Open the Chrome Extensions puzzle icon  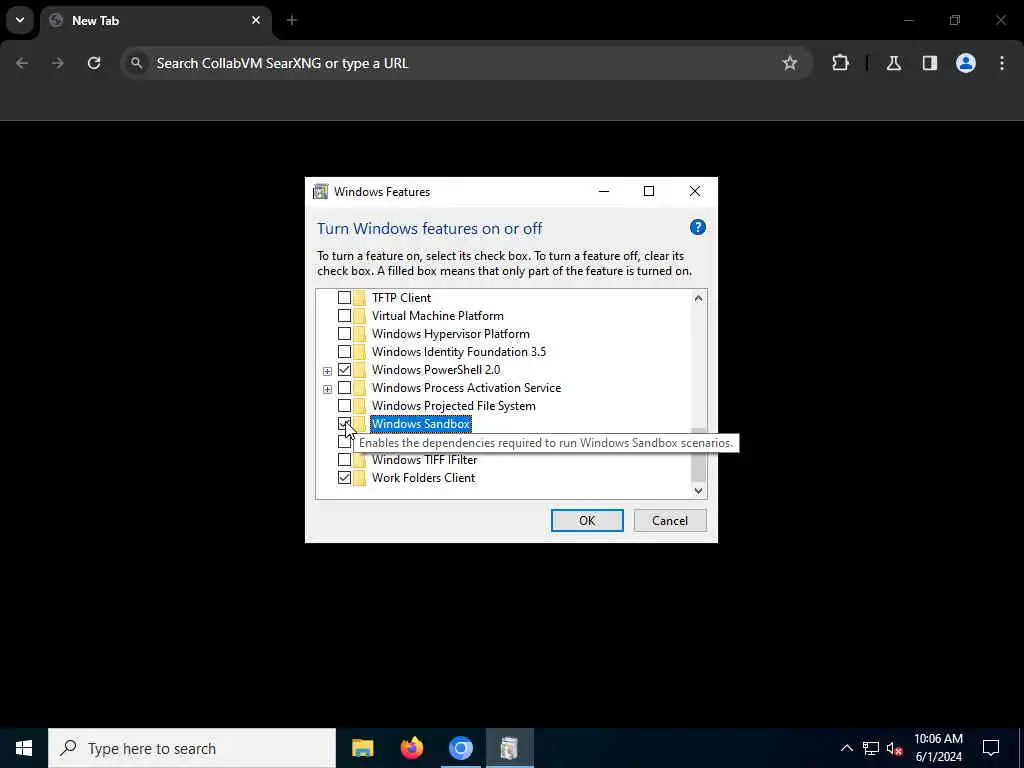click(x=840, y=63)
